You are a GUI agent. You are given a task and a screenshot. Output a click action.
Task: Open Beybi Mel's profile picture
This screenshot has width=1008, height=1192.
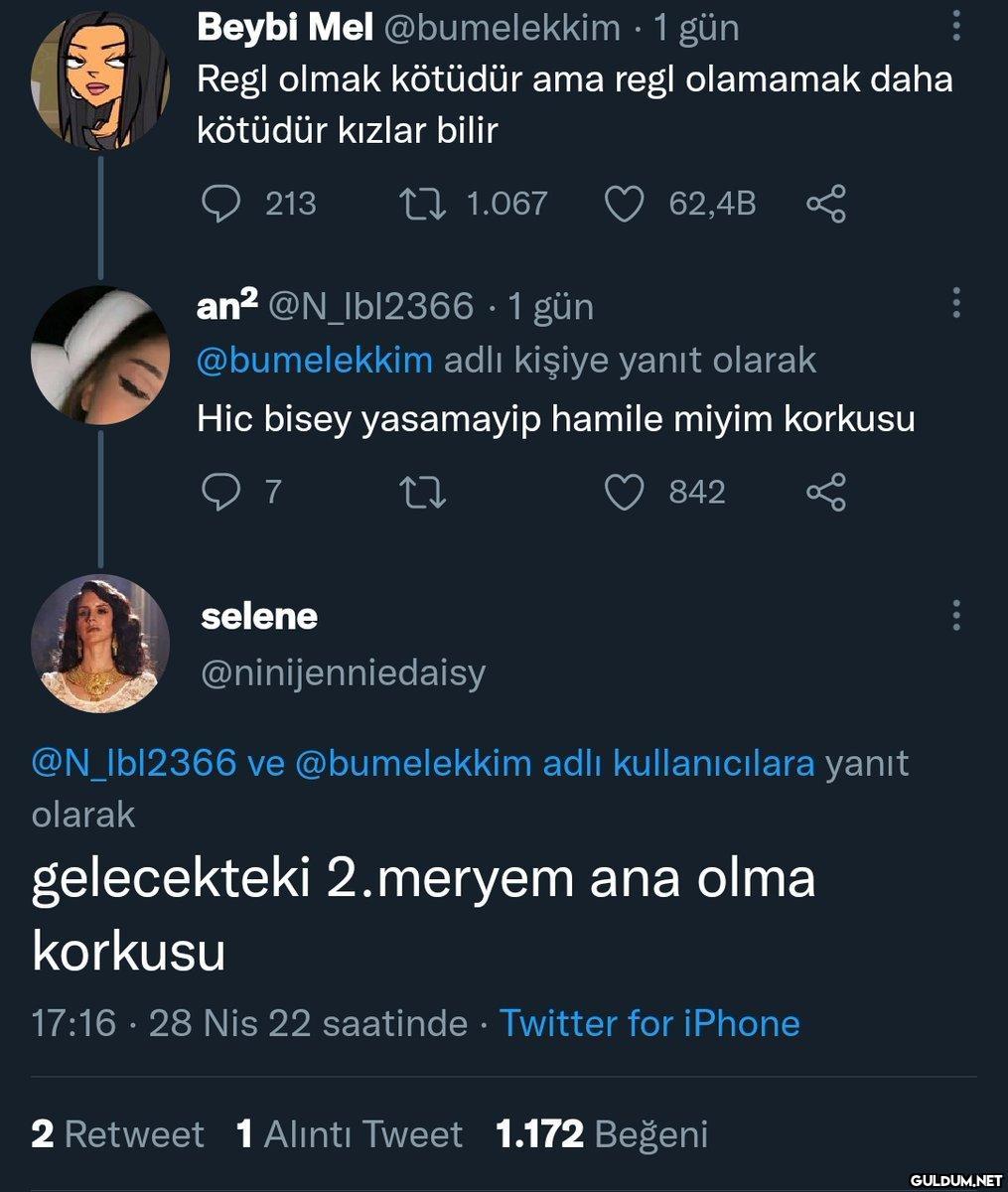100,80
